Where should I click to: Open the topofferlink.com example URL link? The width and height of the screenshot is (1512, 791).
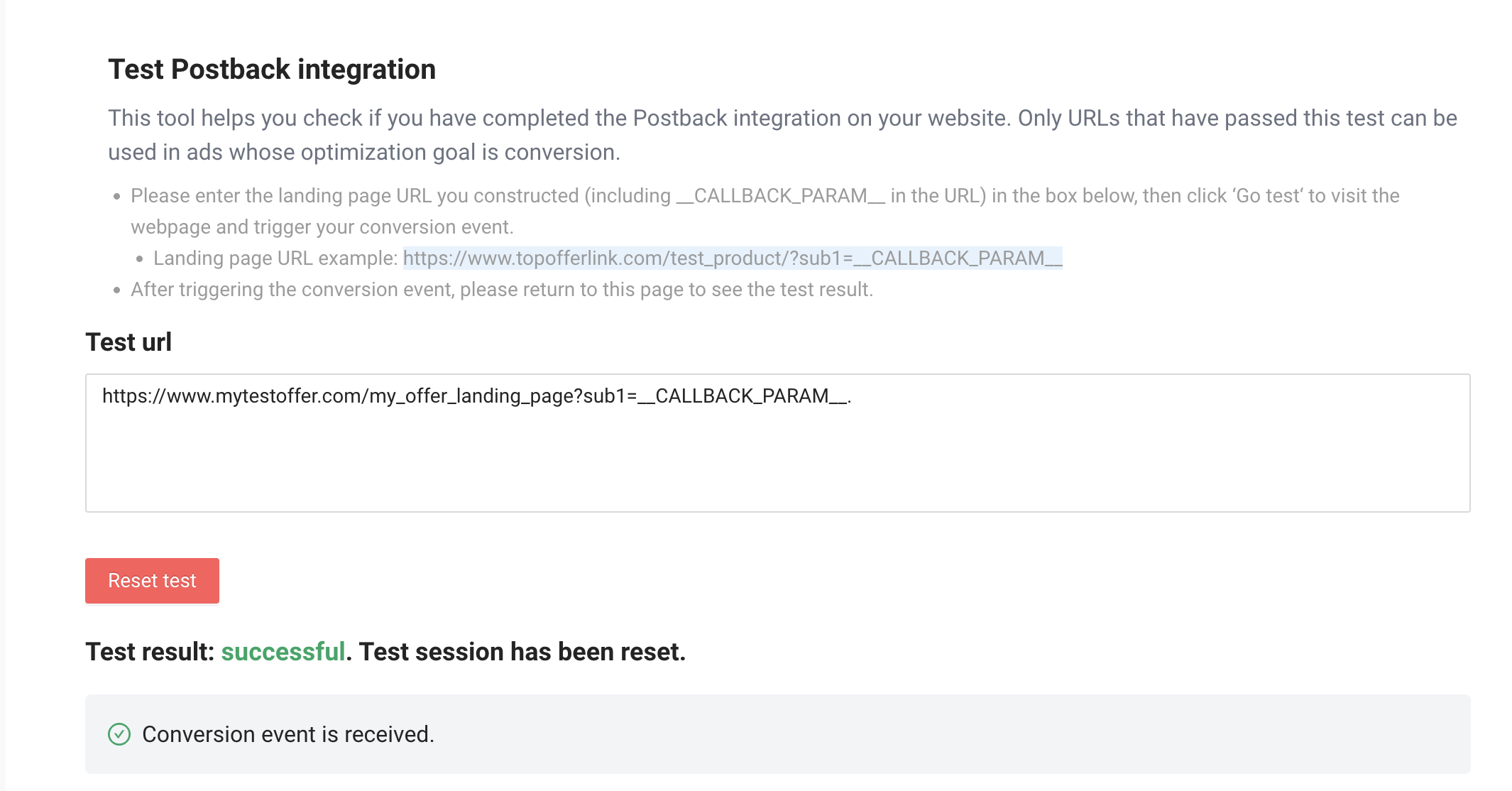[x=733, y=258]
